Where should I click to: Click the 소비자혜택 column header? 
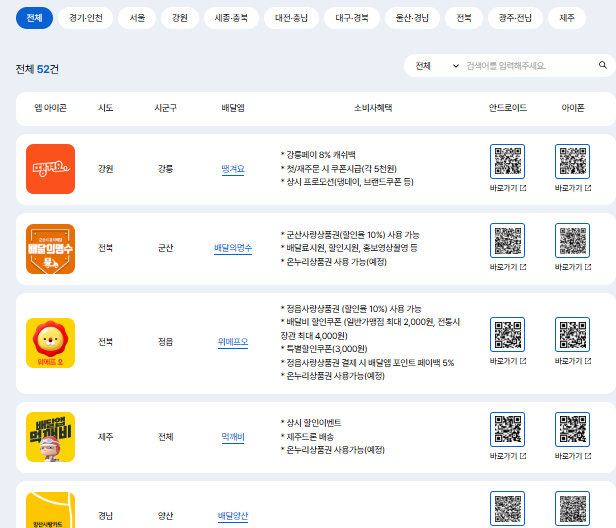point(373,108)
